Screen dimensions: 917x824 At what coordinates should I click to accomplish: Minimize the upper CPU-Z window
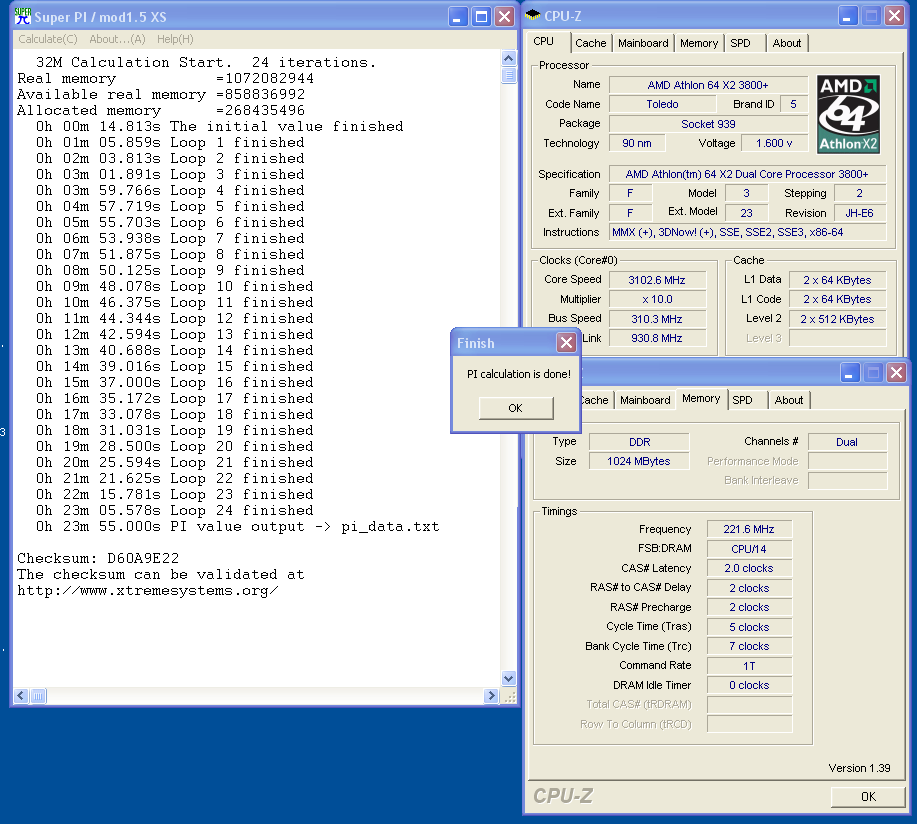[x=847, y=16]
